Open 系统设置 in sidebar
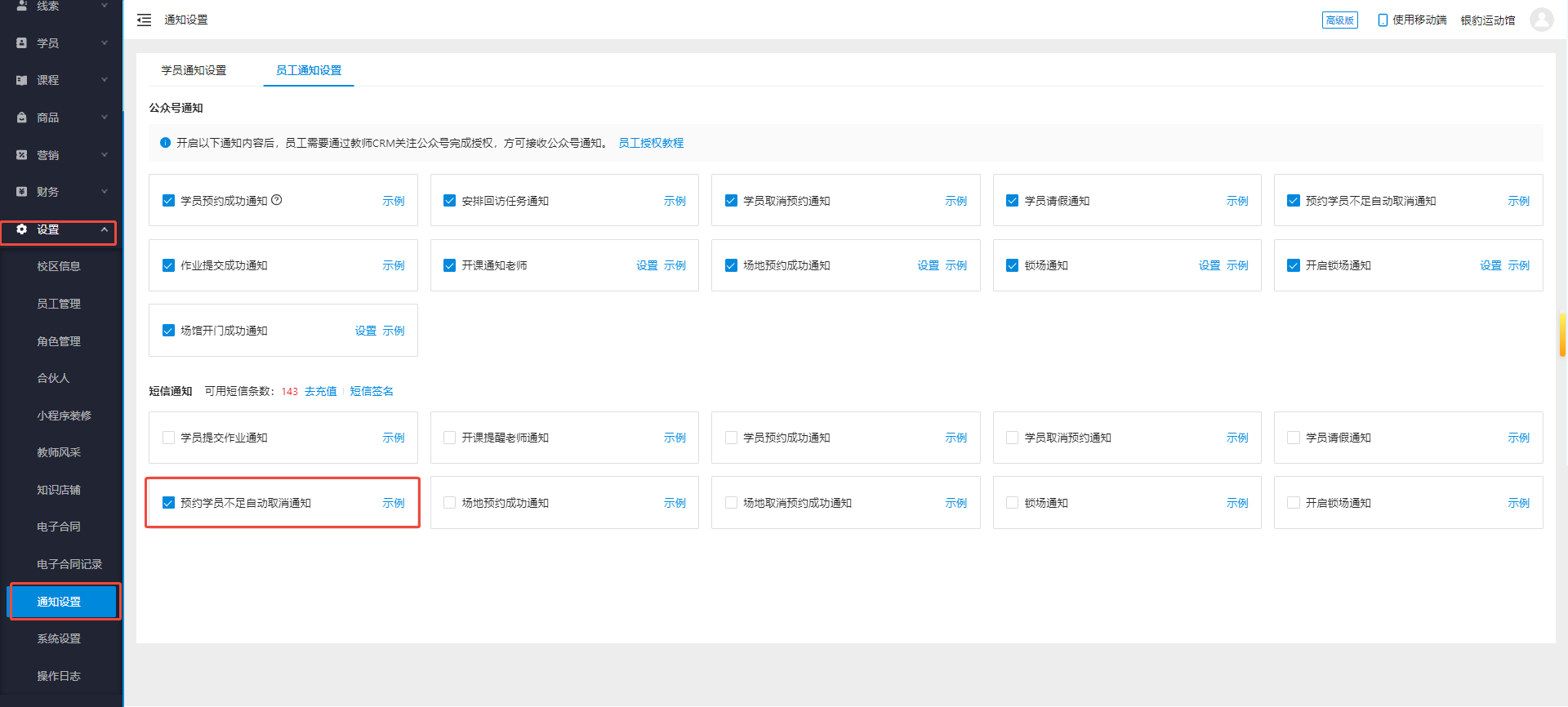The height and width of the screenshot is (707, 1568). coord(59,638)
